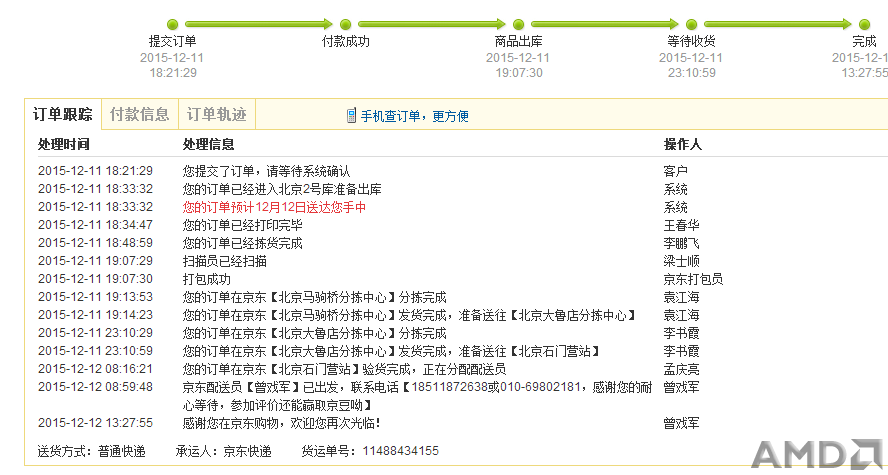Click operator name 孟庆亮

681,370
